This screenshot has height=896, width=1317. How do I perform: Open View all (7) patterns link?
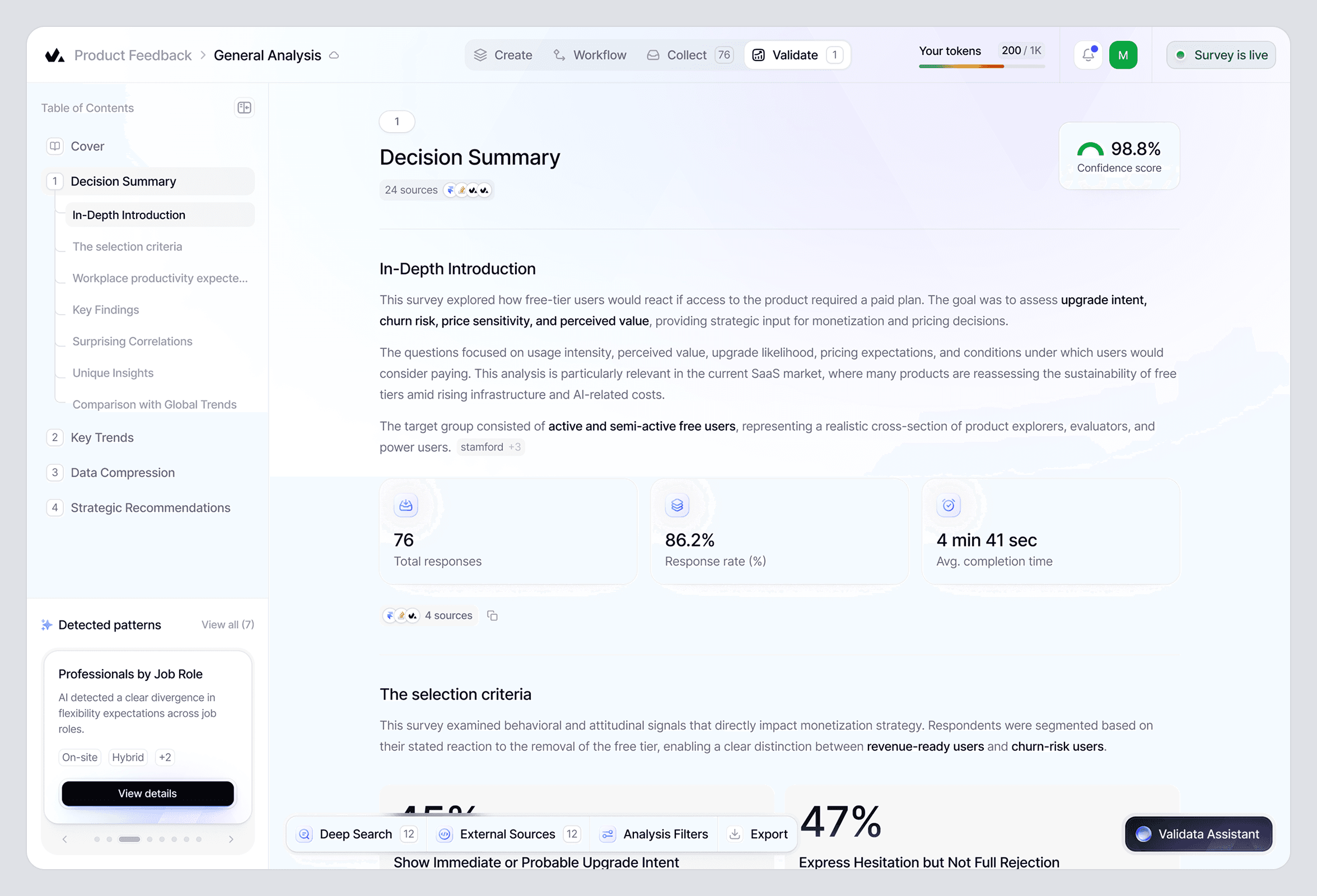click(x=227, y=624)
